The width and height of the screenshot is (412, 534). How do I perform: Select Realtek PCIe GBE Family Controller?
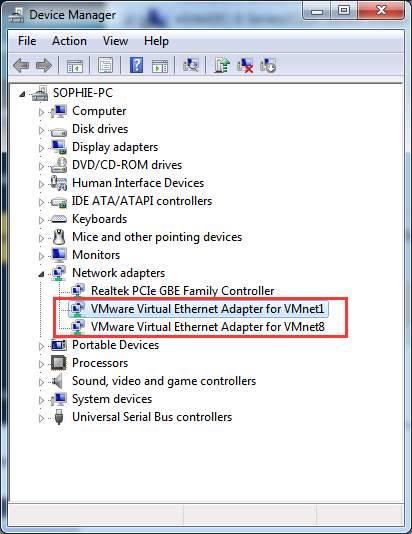click(x=183, y=290)
